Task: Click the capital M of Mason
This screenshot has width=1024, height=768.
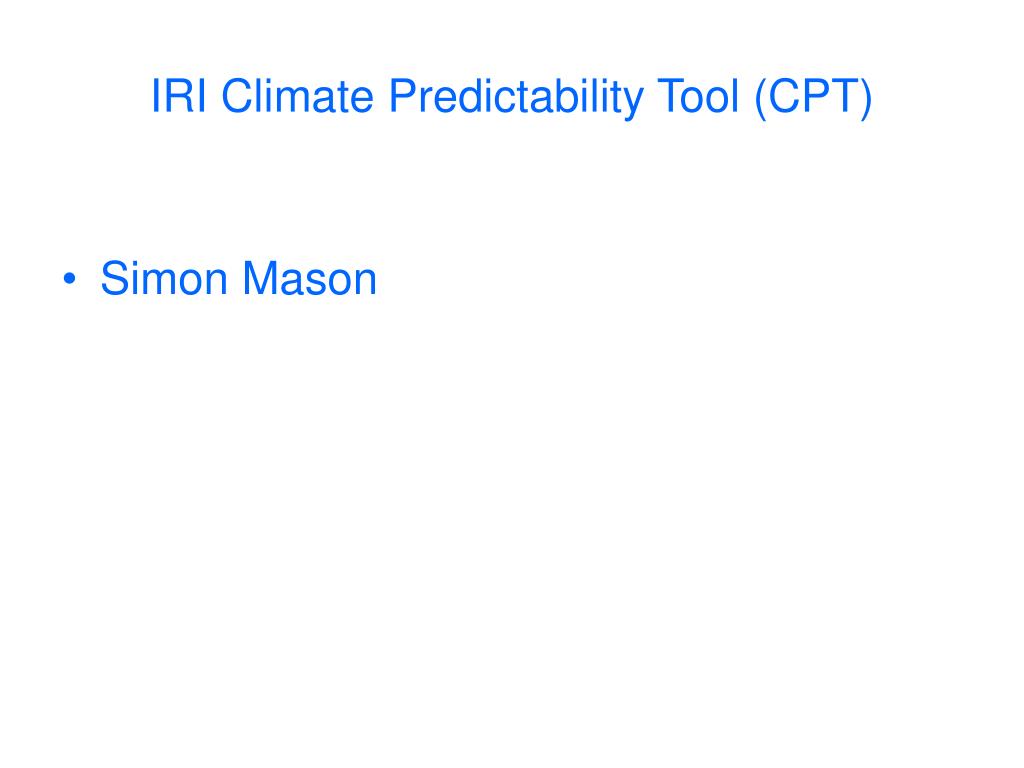Action: pyautogui.click(x=259, y=278)
